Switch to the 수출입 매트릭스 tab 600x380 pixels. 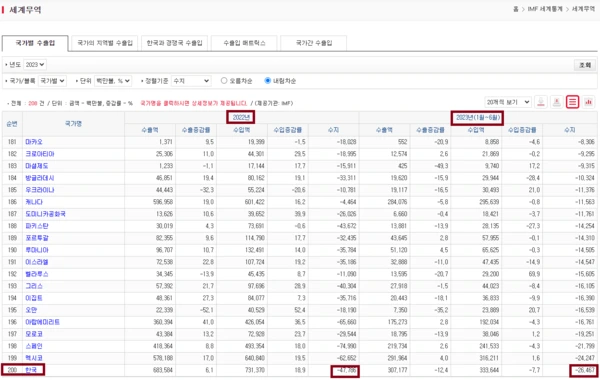tap(244, 43)
